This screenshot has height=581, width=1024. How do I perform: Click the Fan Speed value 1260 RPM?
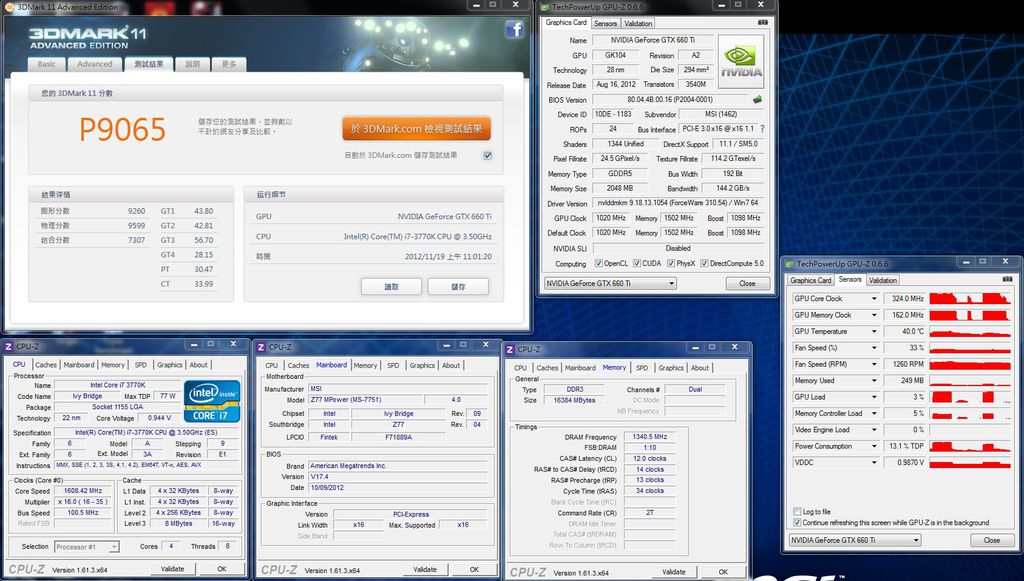click(905, 364)
